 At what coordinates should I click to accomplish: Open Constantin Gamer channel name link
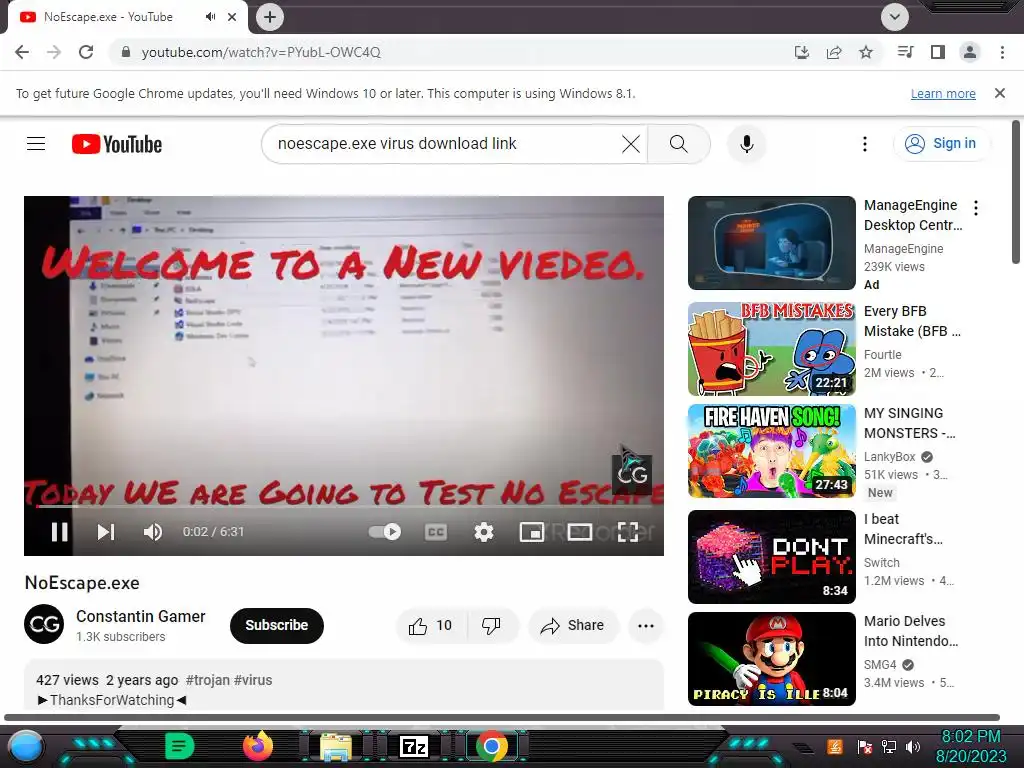[x=140, y=616]
